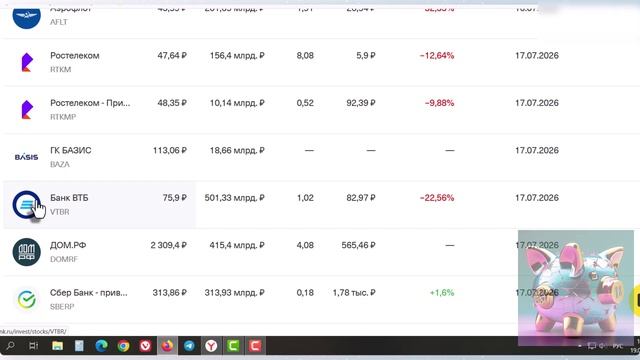Click the Rostelecom logo beside the RTKMP ticker

27,109
